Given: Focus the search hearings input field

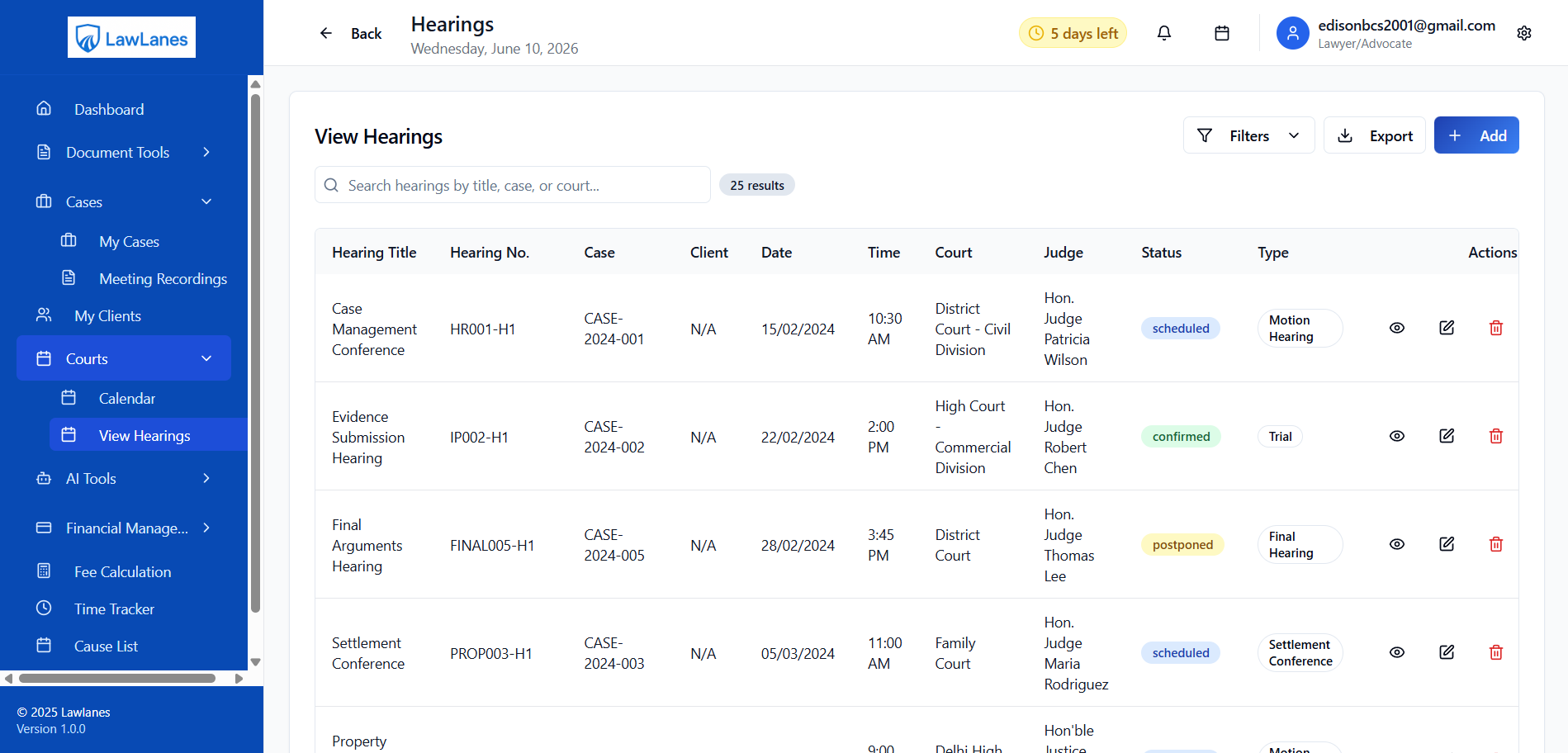Looking at the screenshot, I should 513,185.
